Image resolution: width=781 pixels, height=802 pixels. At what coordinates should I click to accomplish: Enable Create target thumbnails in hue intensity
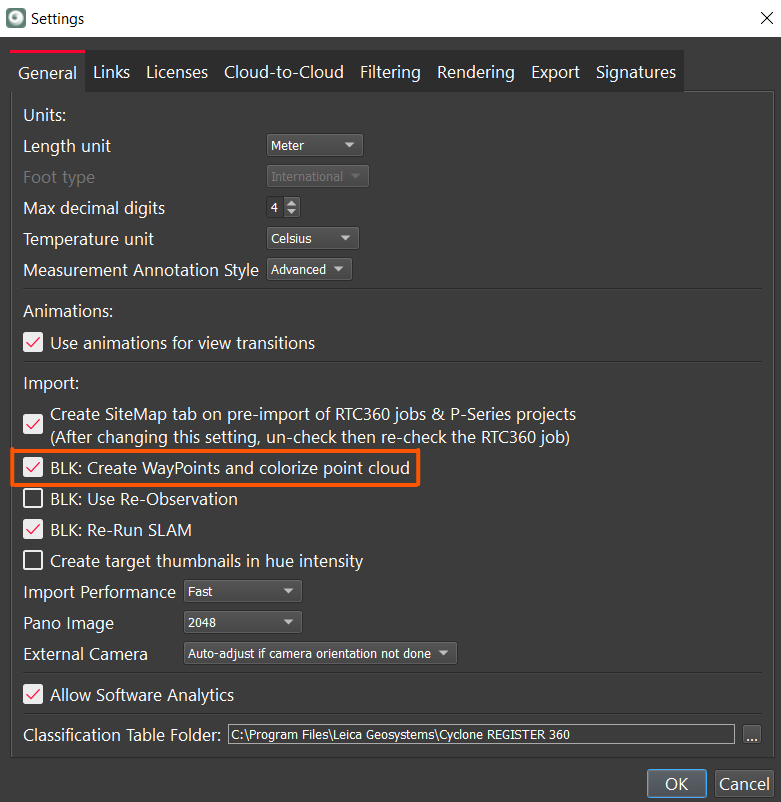(33, 561)
